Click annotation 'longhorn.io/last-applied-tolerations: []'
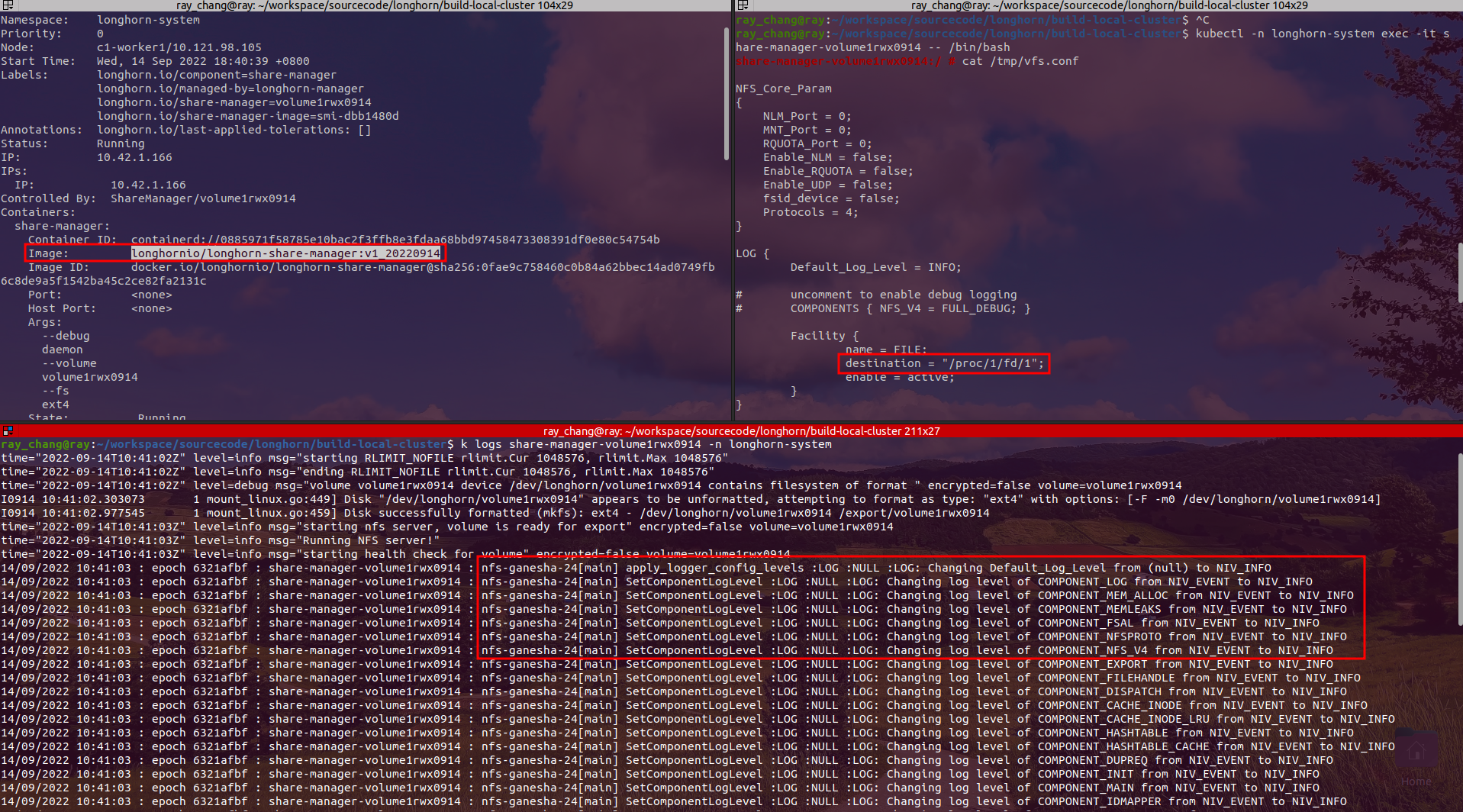The width and height of the screenshot is (1463, 812). [234, 130]
